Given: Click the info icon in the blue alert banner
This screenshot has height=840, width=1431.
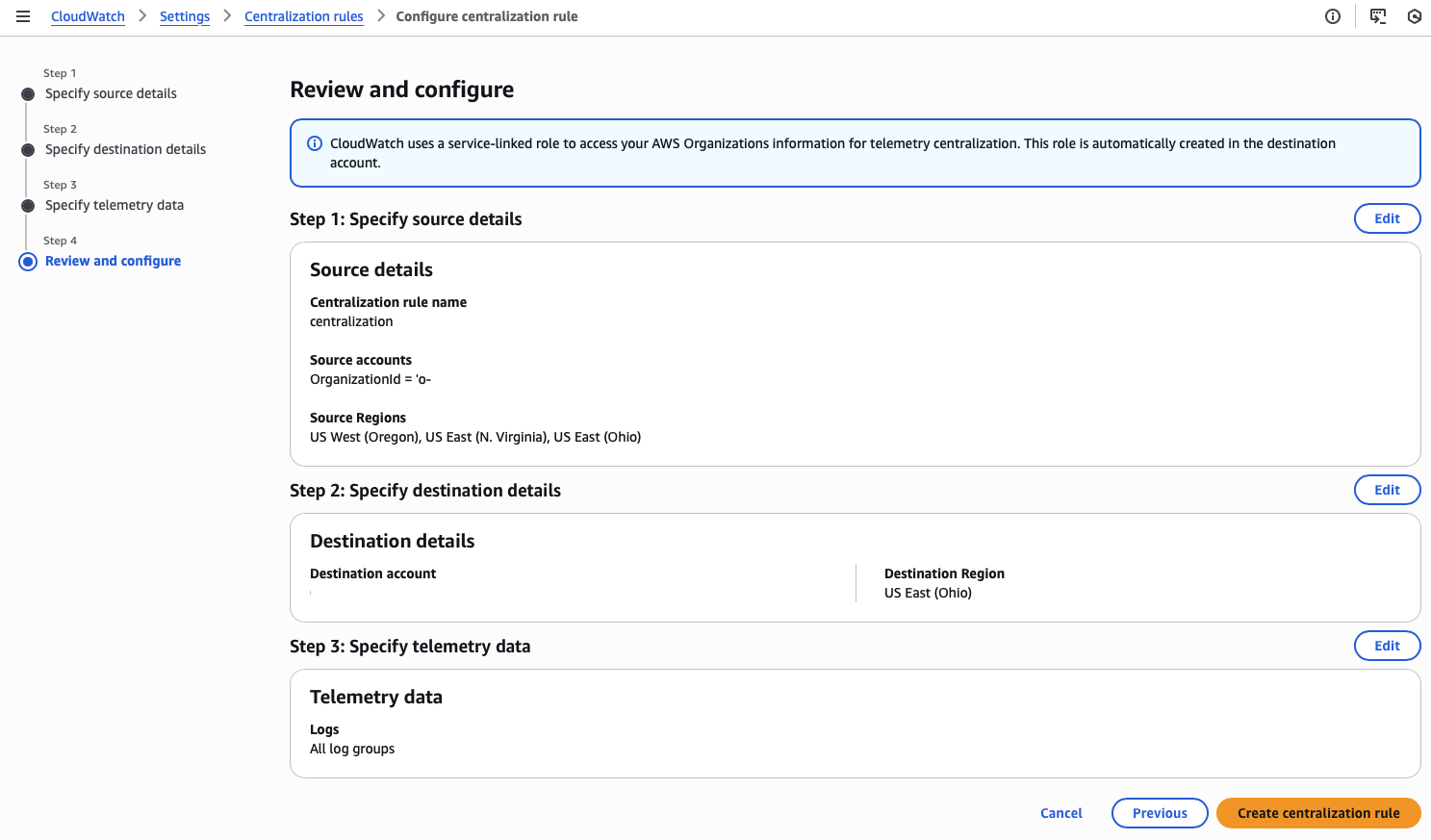Looking at the screenshot, I should [315, 143].
